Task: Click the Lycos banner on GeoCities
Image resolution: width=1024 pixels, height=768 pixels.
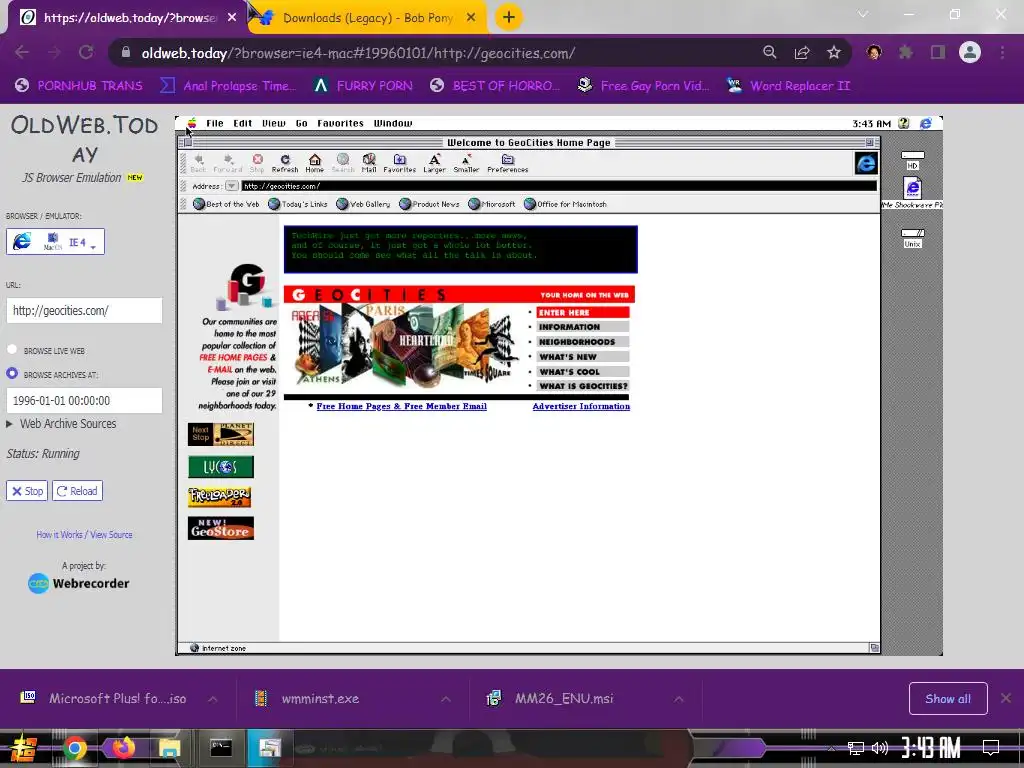Action: pos(221,466)
